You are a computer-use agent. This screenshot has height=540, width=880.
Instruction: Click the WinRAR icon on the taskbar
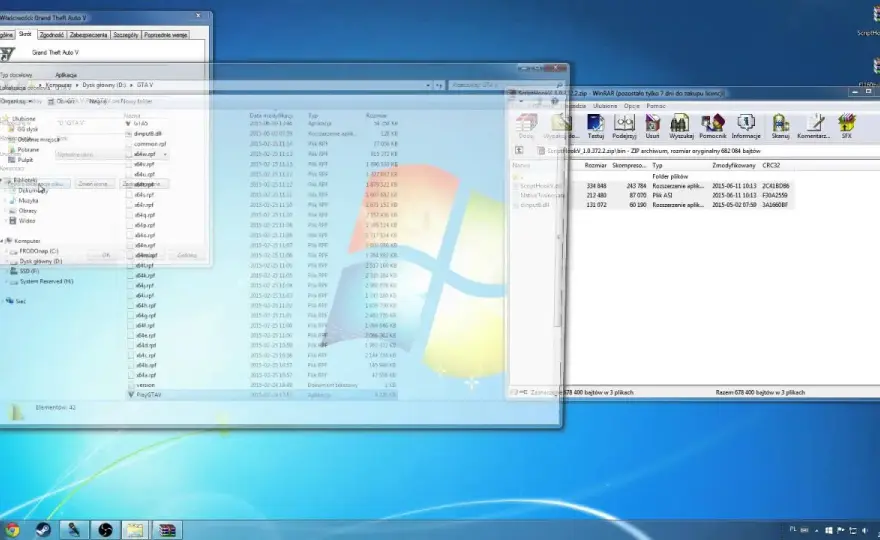[167, 529]
